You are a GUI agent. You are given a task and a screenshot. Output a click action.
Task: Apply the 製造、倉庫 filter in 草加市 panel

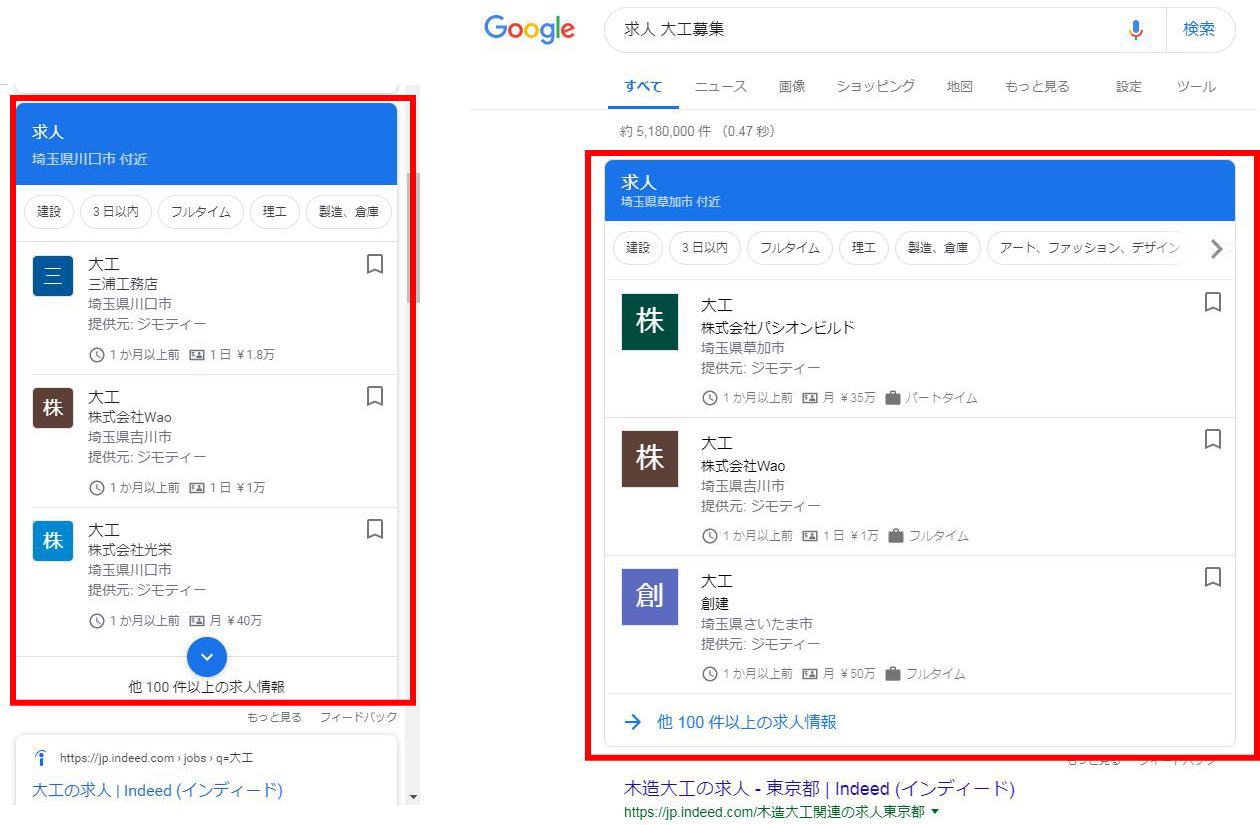(938, 248)
